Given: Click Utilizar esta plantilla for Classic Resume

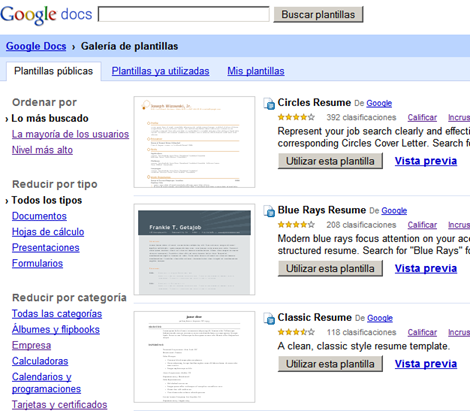Looking at the screenshot, I should click(x=330, y=364).
